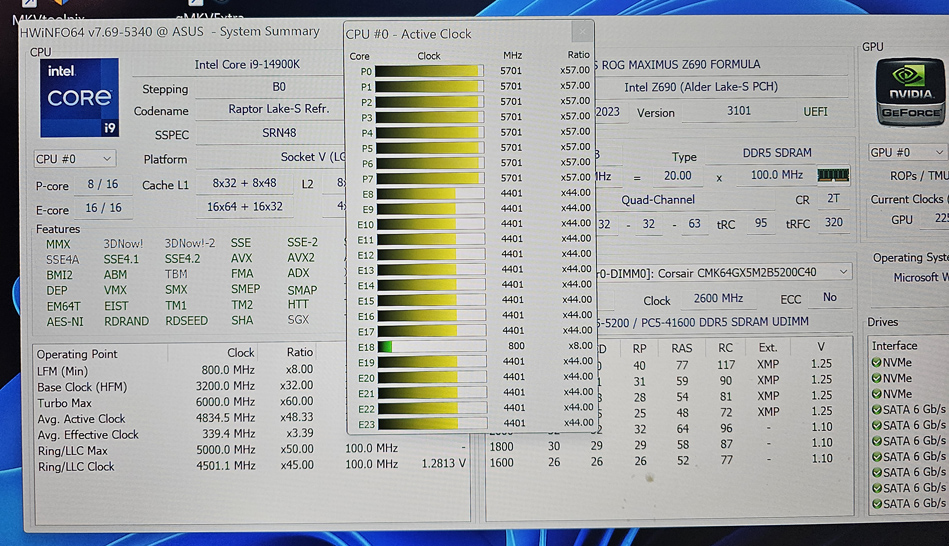Select the Ring/LLC Clock row
949x546 pixels.
click(251, 466)
